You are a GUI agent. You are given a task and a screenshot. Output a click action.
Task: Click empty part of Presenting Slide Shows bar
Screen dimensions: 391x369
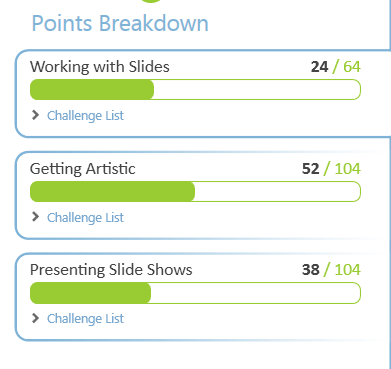(x=256, y=293)
